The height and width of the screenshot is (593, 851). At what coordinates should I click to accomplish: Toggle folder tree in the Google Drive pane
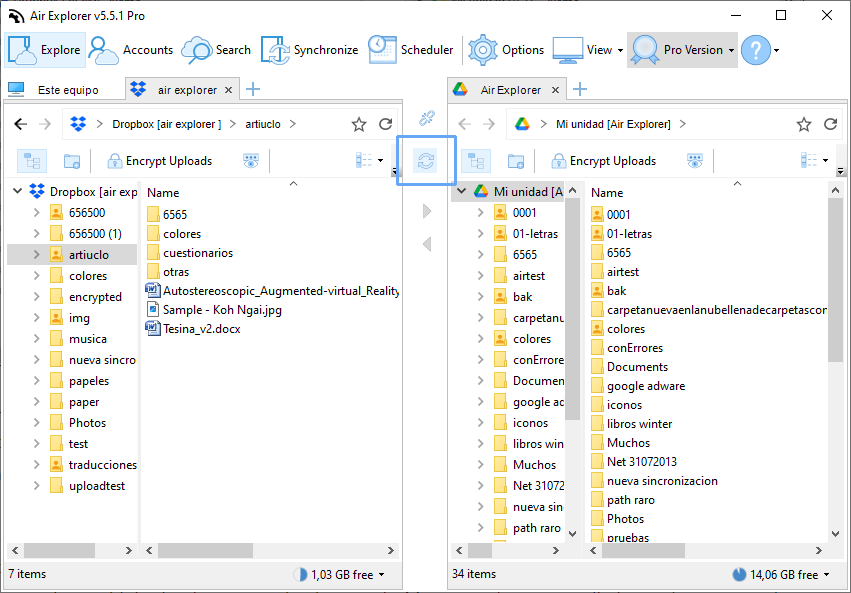pos(476,161)
